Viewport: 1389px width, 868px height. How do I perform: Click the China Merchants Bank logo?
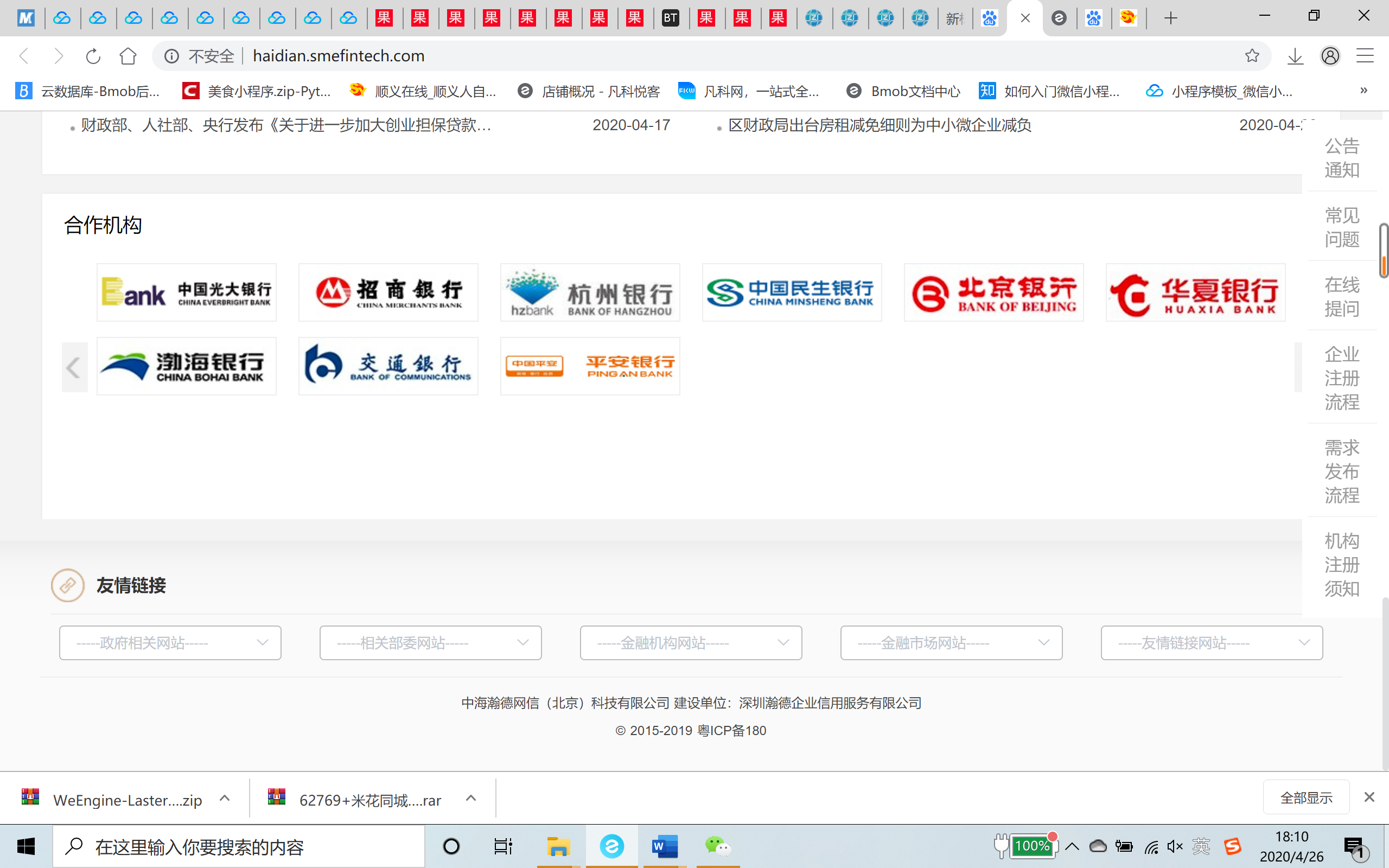[x=388, y=292]
